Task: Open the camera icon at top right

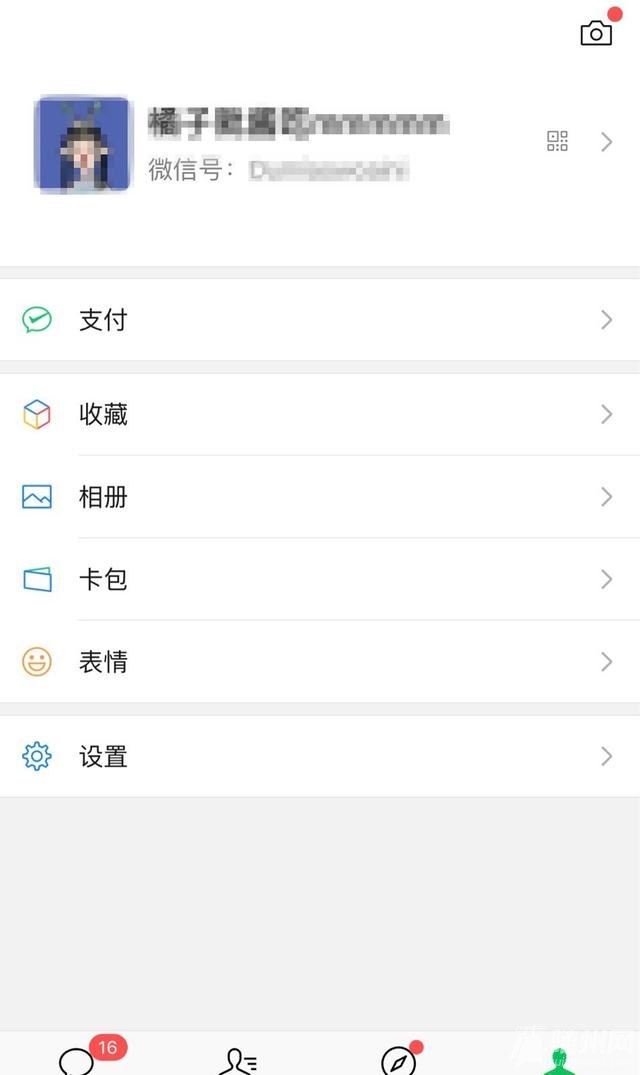Action: tap(596, 33)
